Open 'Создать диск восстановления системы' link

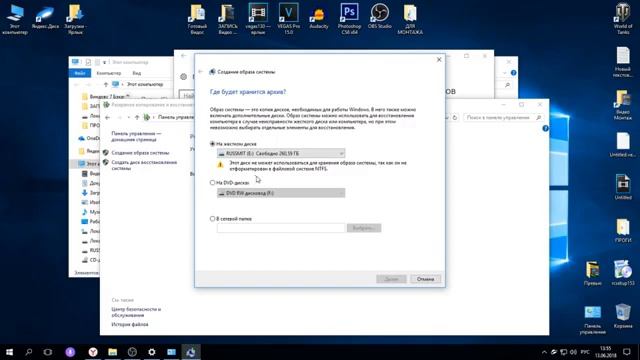coord(144,165)
